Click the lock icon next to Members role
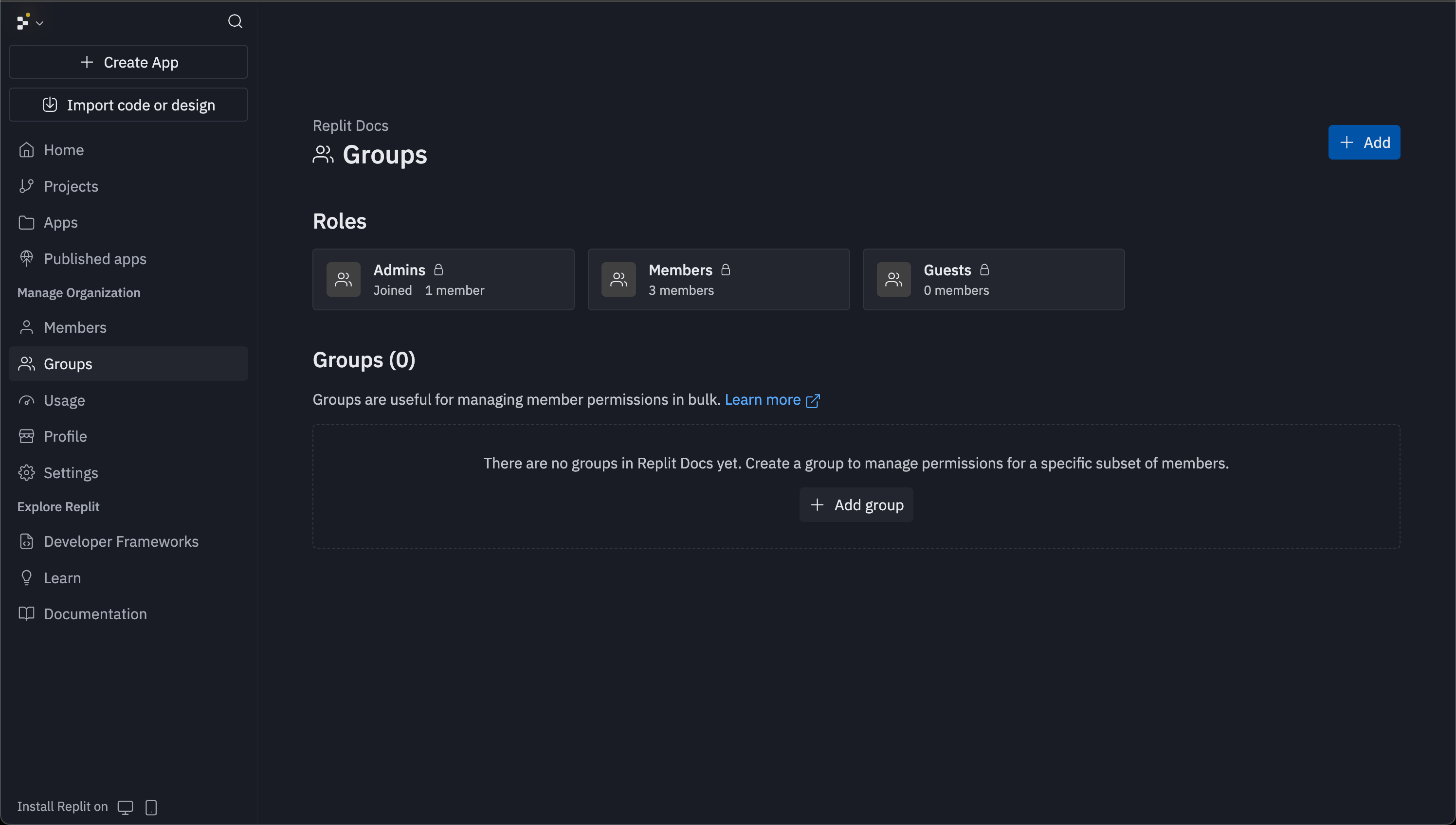1456x825 pixels. (x=726, y=269)
